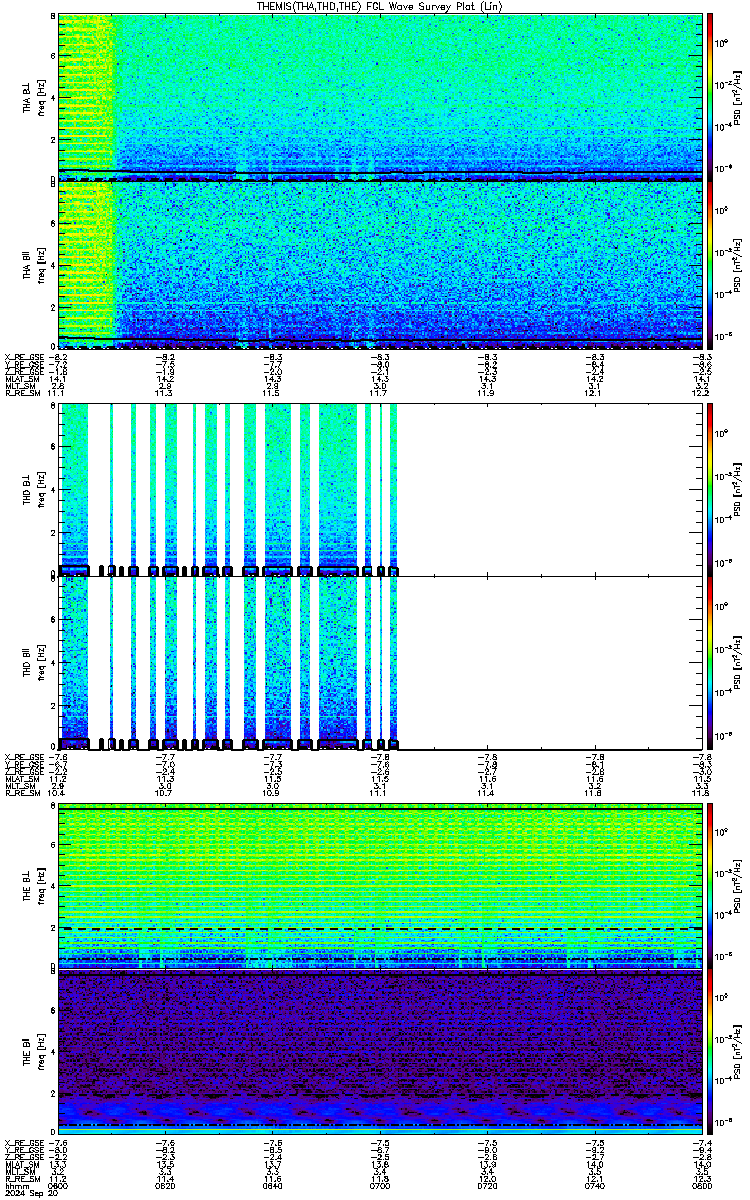Click the THD BII panel PSD color bar
The image size is (750, 1200).
[711, 662]
